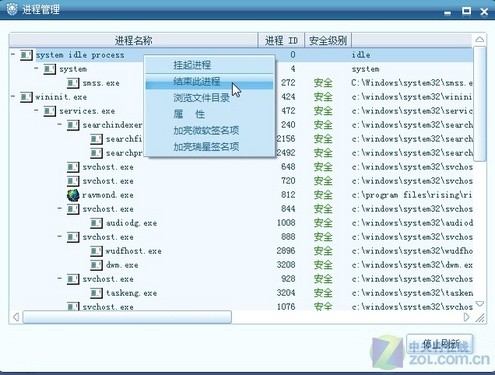This screenshot has height=375, width=495.
Task: Click the vertical scrollbar up arrow
Action: [480, 39]
